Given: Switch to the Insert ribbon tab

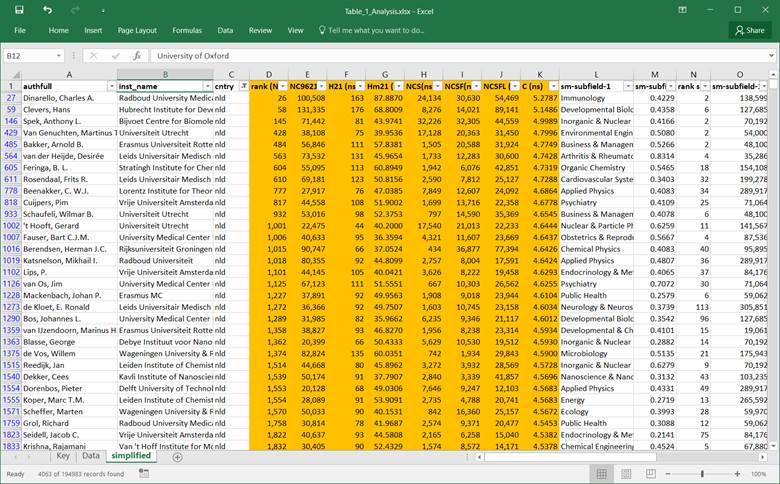Looking at the screenshot, I should [x=93, y=30].
